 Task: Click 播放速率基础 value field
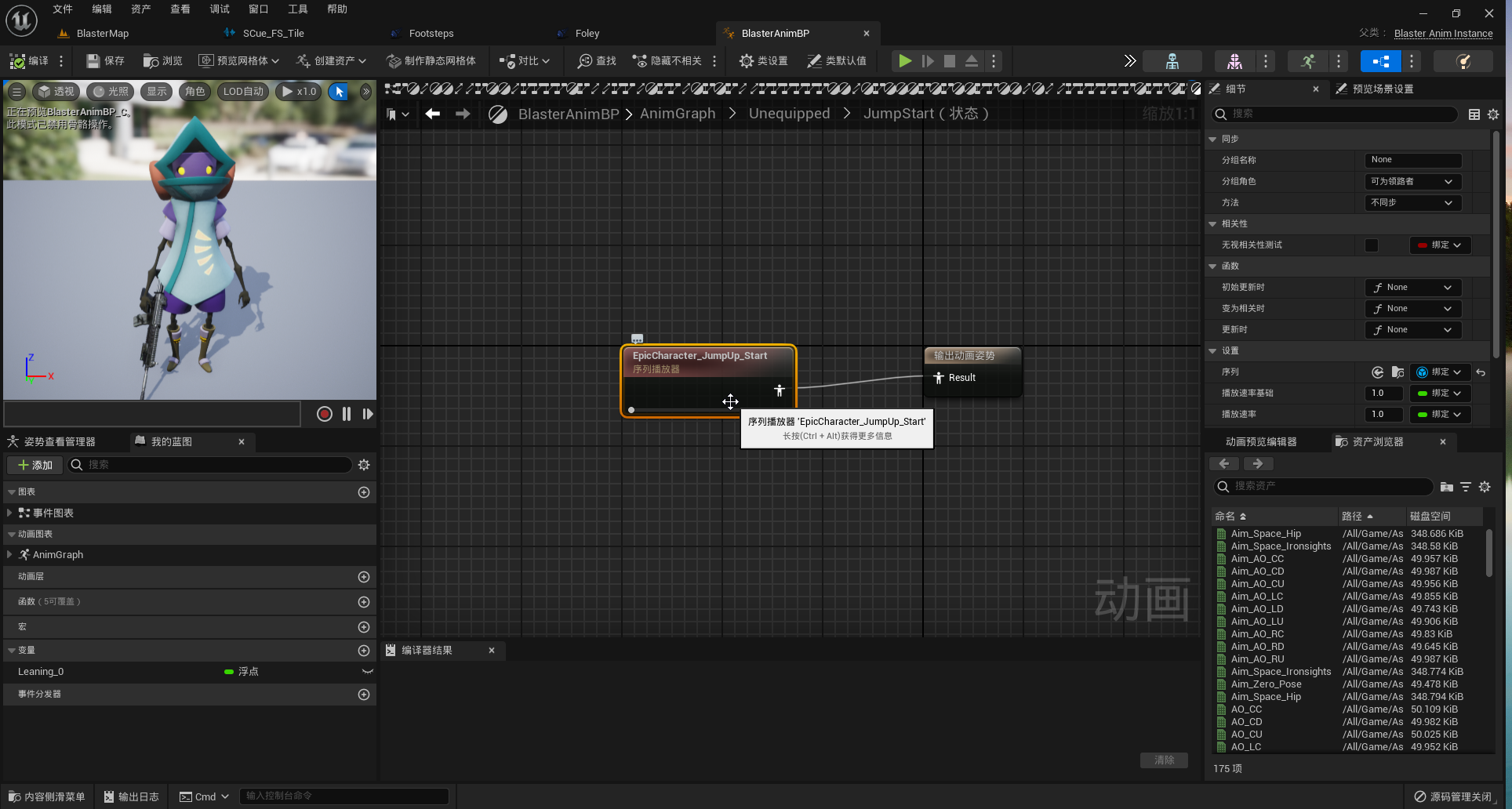click(x=1384, y=394)
